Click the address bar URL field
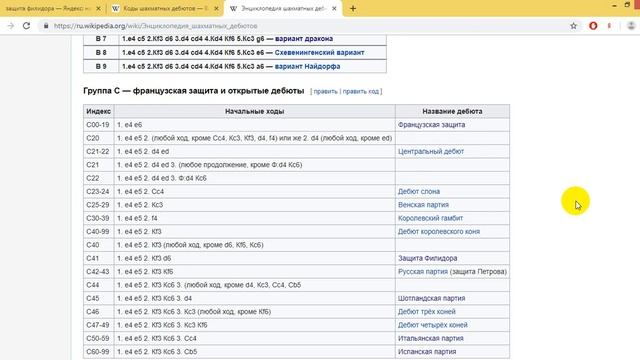 coord(306,26)
